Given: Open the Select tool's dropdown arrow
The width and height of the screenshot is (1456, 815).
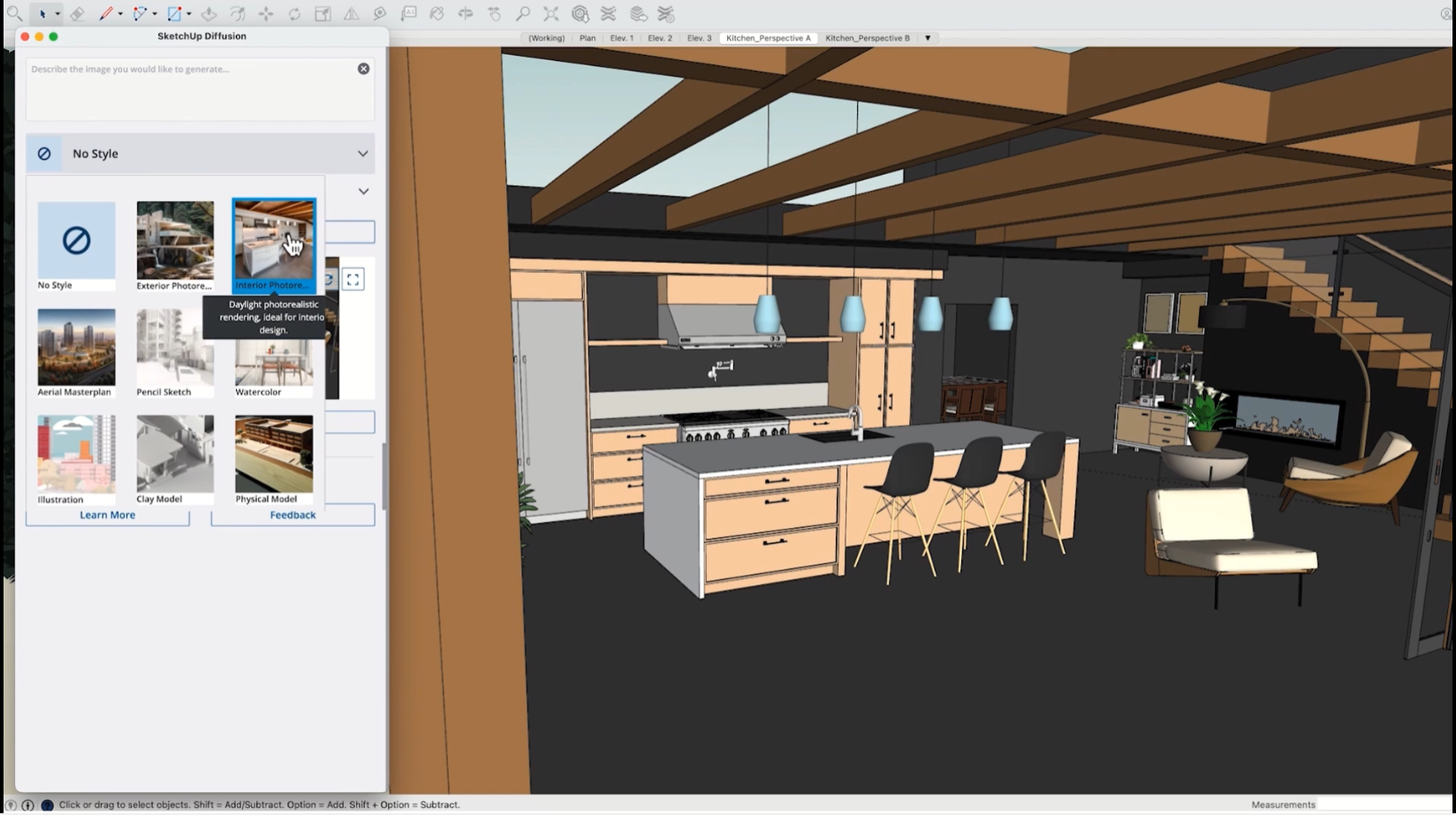Looking at the screenshot, I should coord(57,14).
